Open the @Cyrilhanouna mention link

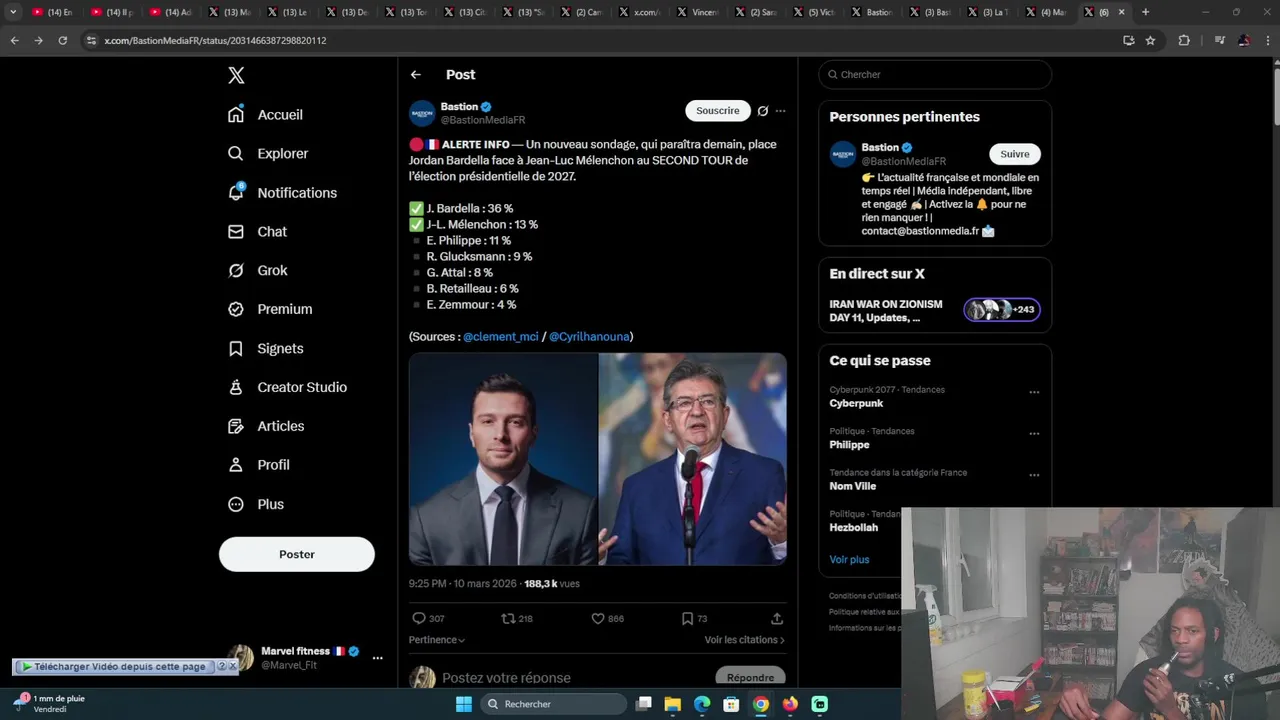click(589, 337)
